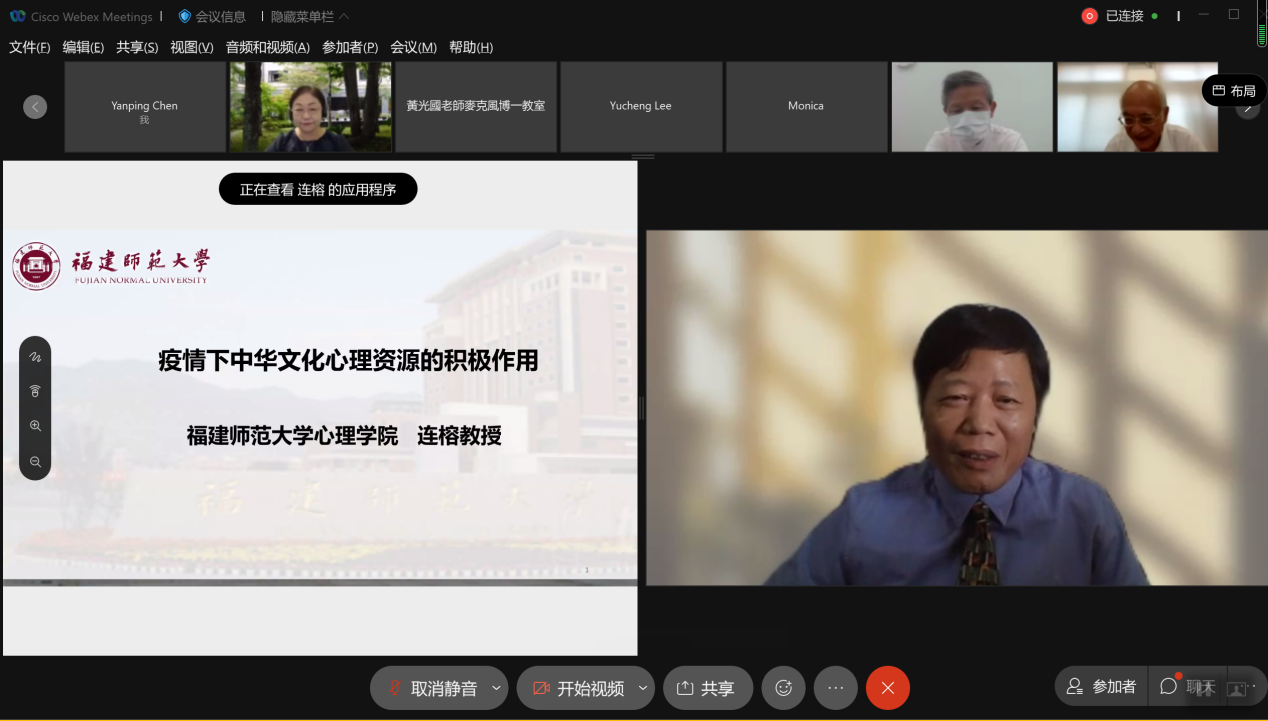The image size is (1268, 721).
Task: Select the annotate pen tool on slide toolbar
Action: 35,357
